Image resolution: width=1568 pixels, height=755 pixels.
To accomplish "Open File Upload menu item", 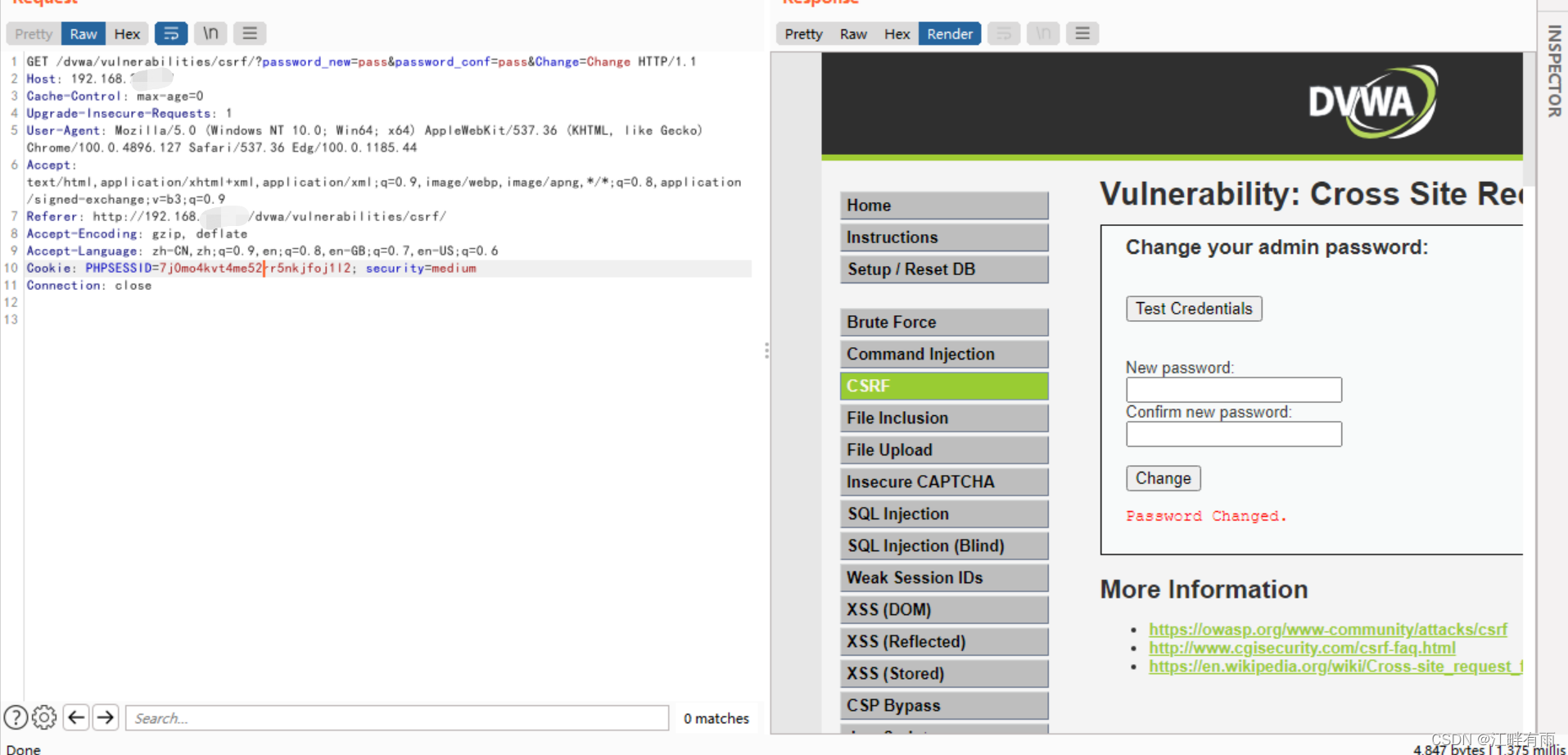I will click(944, 450).
